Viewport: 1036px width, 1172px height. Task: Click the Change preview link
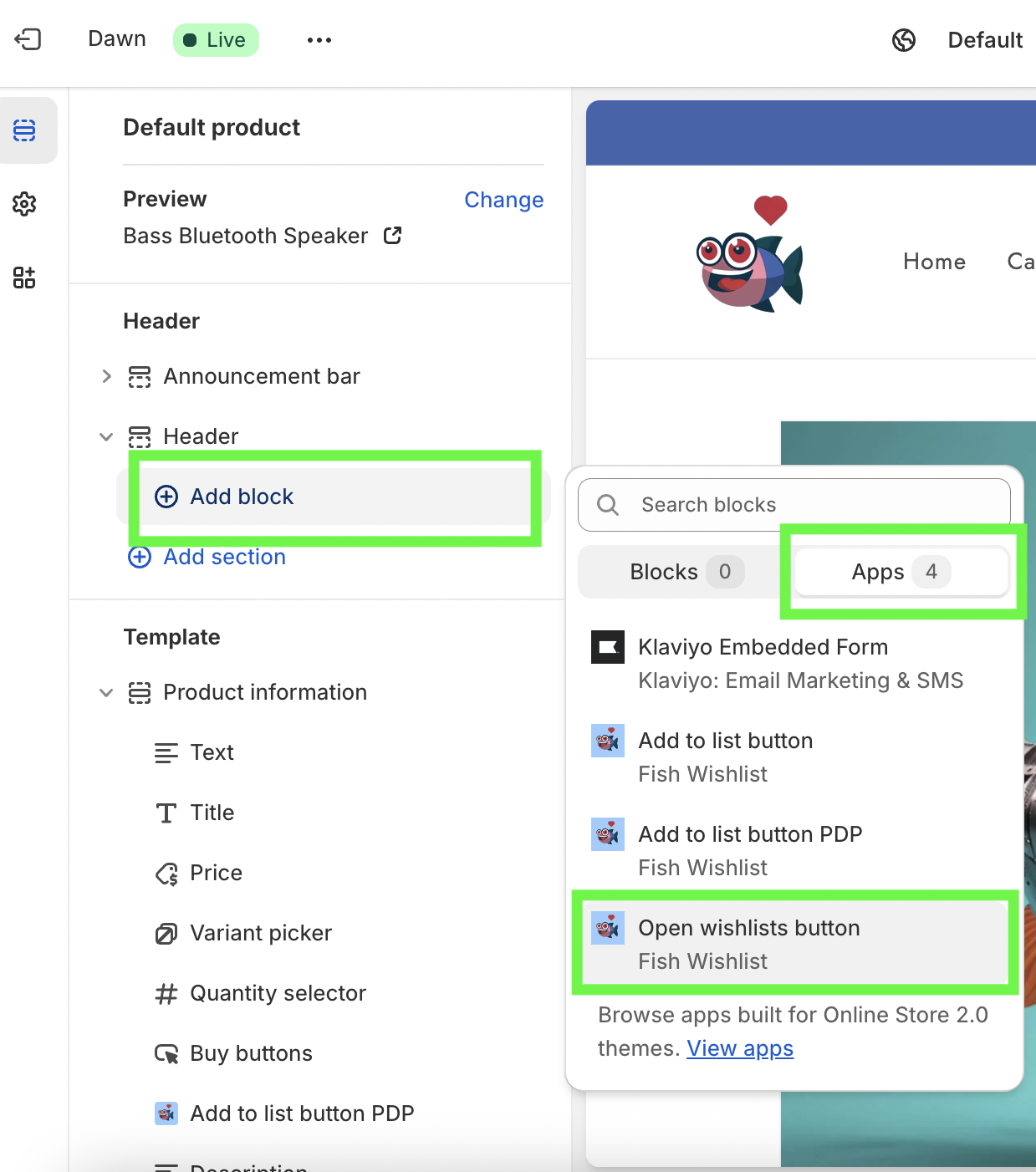pos(503,200)
